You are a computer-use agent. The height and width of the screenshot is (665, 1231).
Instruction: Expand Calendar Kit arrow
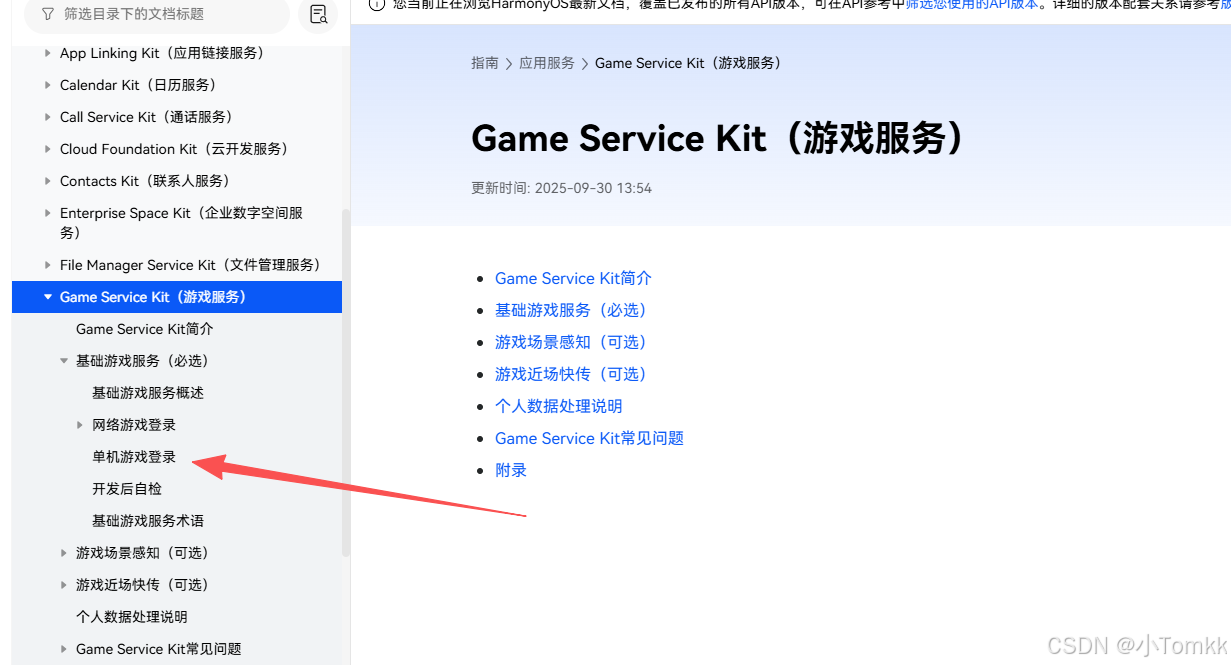click(x=48, y=85)
